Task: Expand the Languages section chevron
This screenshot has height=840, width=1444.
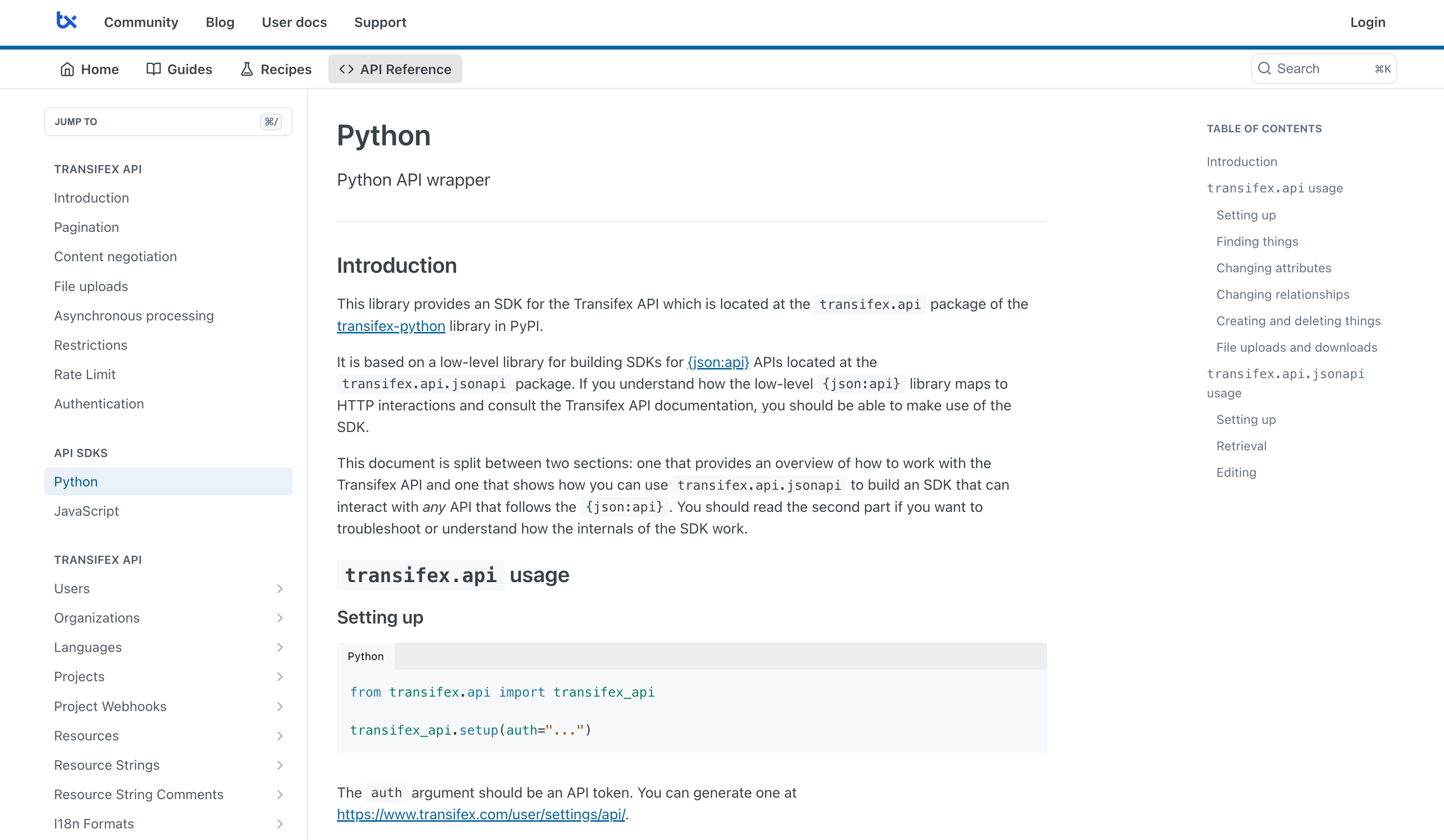Action: [x=280, y=648]
